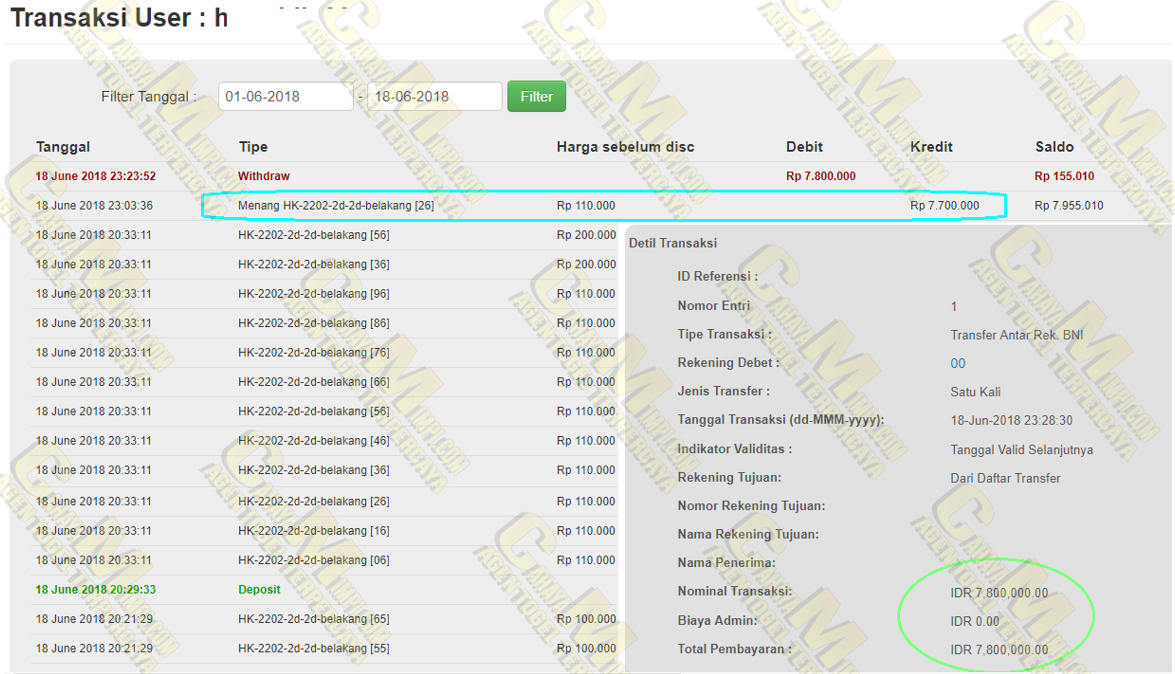
Task: Click the green Filter button
Action: click(x=536, y=97)
